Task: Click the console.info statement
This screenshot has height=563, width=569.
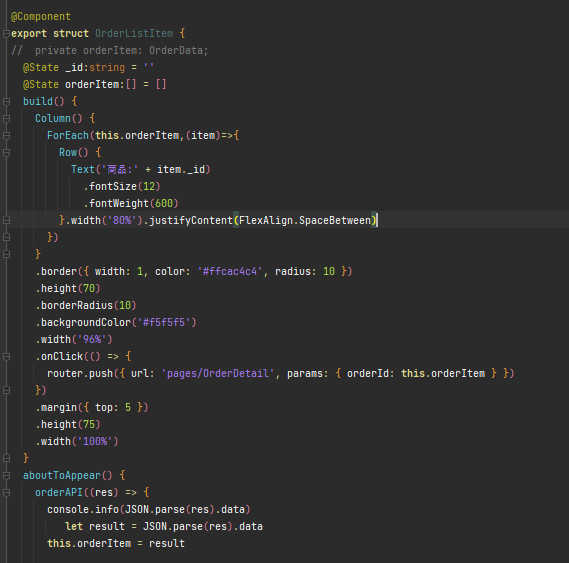Action: [x=149, y=510]
